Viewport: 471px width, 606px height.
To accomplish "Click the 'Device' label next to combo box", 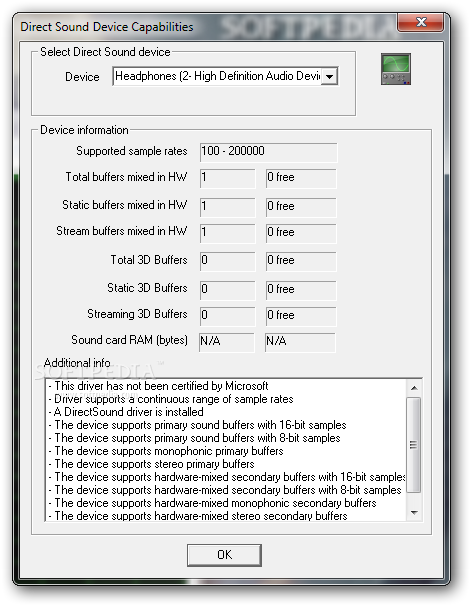I will 82,77.
